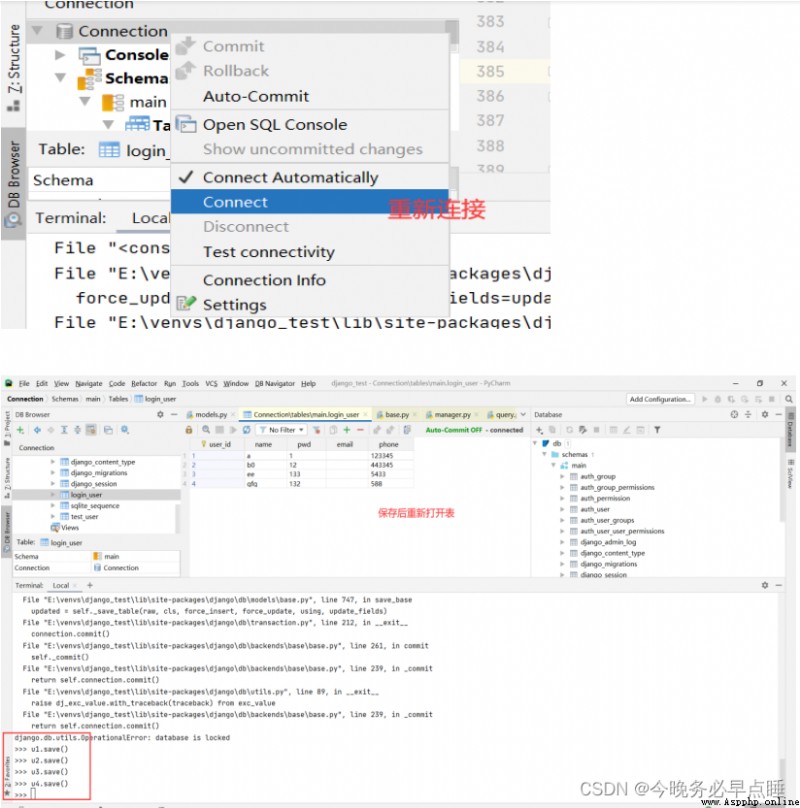Show hidden editor tabs dropdown arrow
The image size is (800, 808).
pyautogui.click(x=523, y=414)
